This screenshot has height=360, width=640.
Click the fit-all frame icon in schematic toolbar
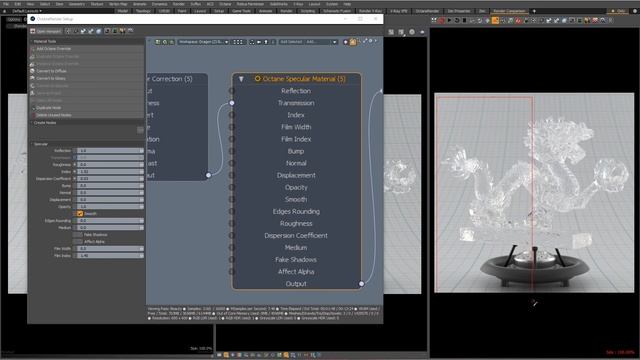(x=251, y=42)
